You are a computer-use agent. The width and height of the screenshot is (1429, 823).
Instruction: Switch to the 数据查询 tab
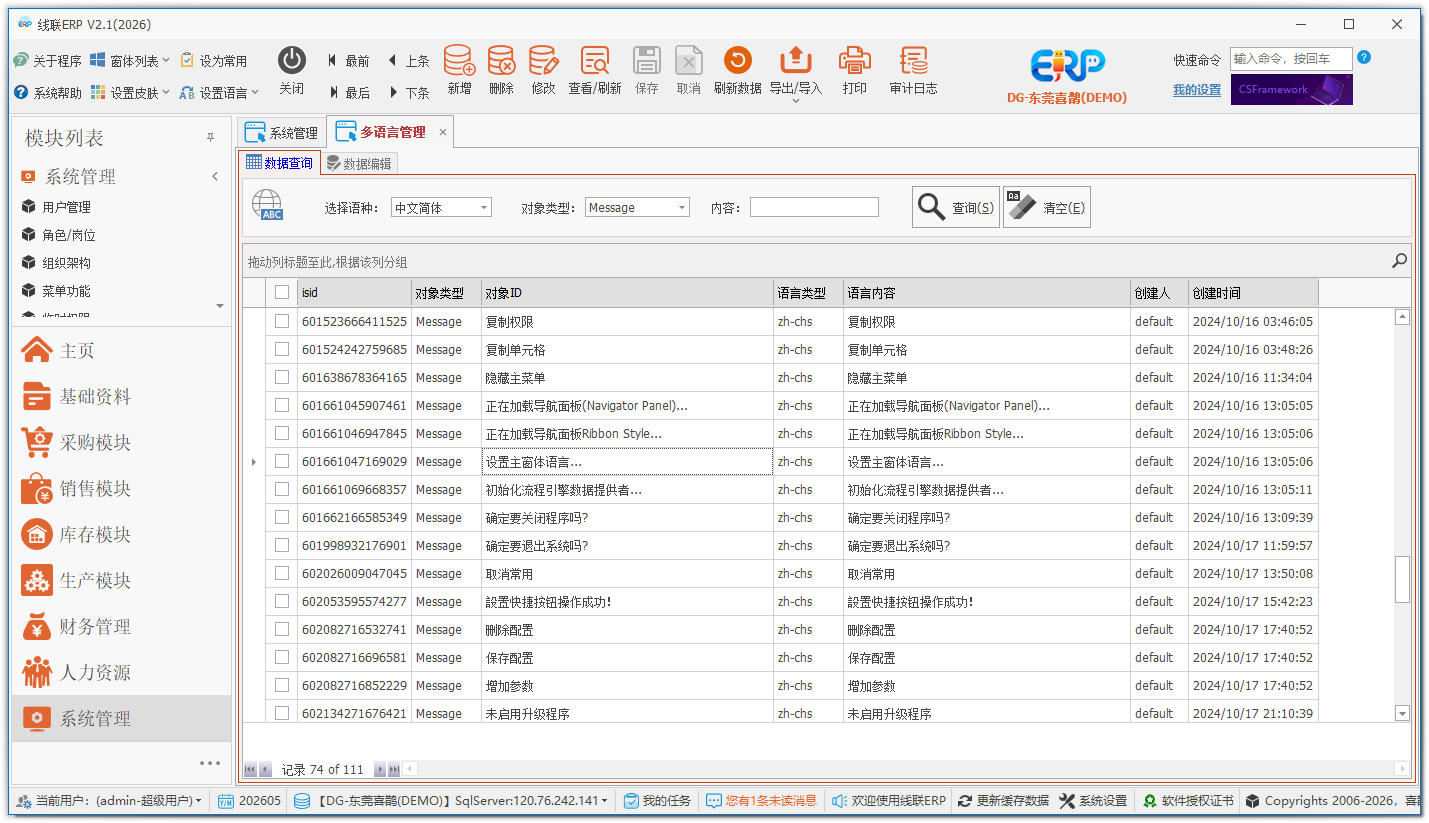point(279,163)
